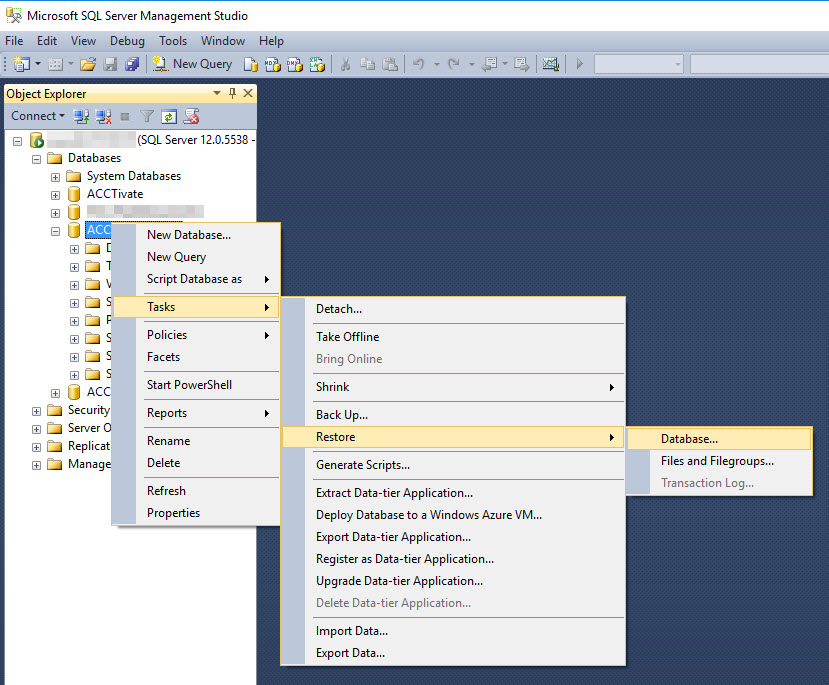829x685 pixels.
Task: Open the Debug menu
Action: point(127,41)
